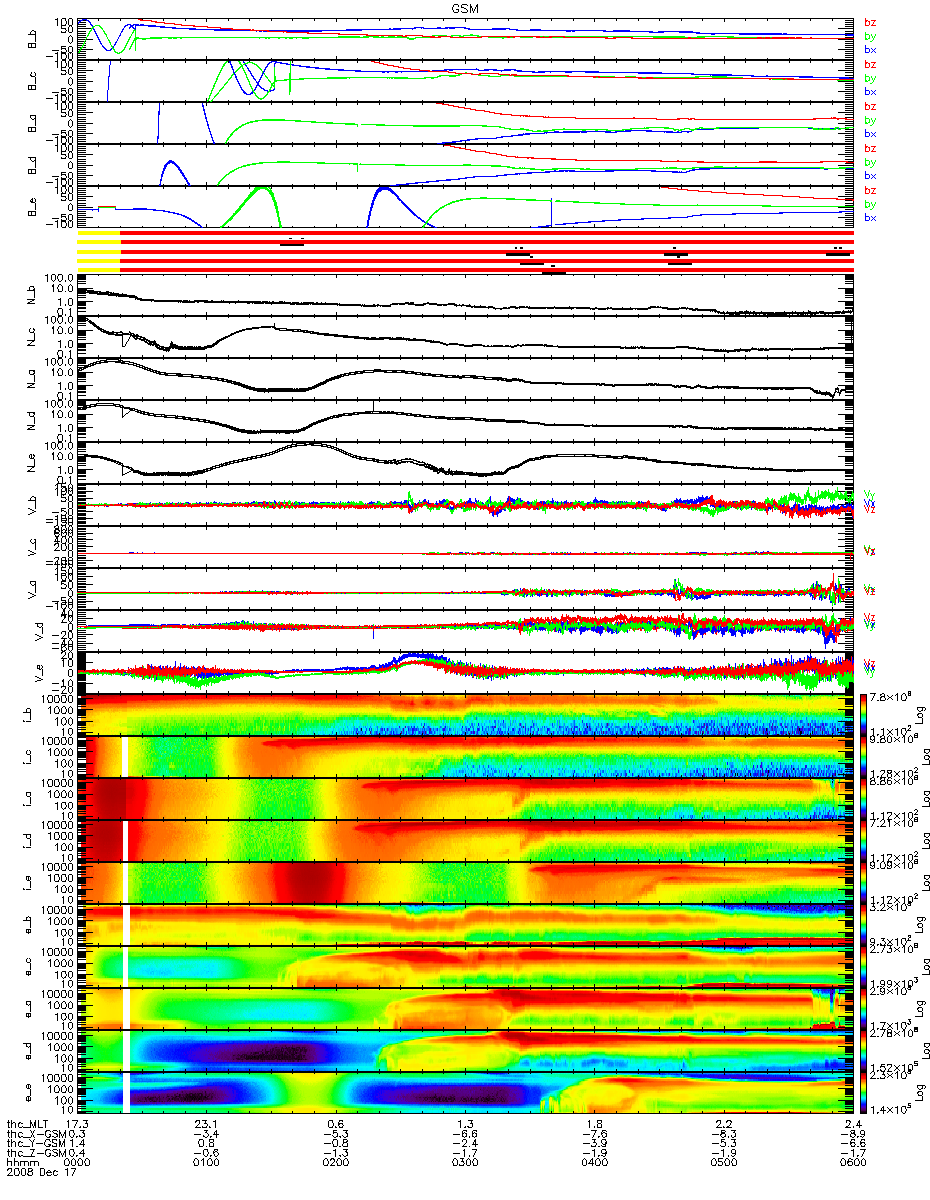The image size is (930, 1200).
Task: Pick the V_a velocity panel label
Action: tap(33, 589)
